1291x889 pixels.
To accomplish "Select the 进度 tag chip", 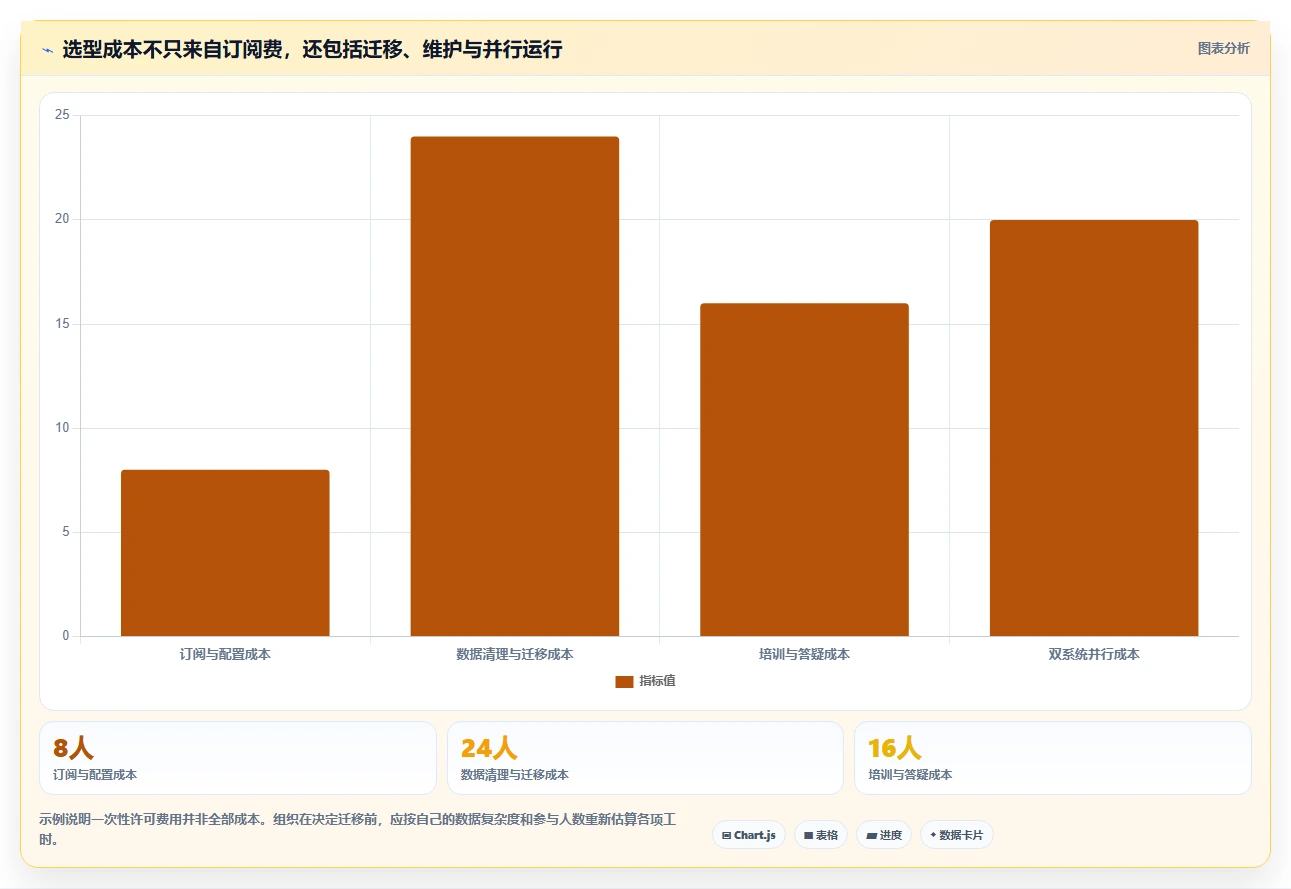I will 884,835.
